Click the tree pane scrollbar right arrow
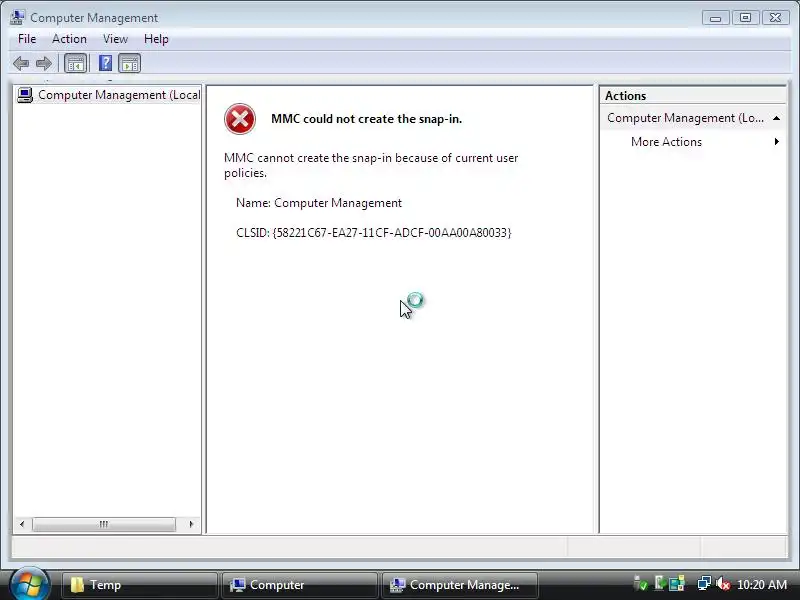This screenshot has height=600, width=800. click(x=191, y=524)
